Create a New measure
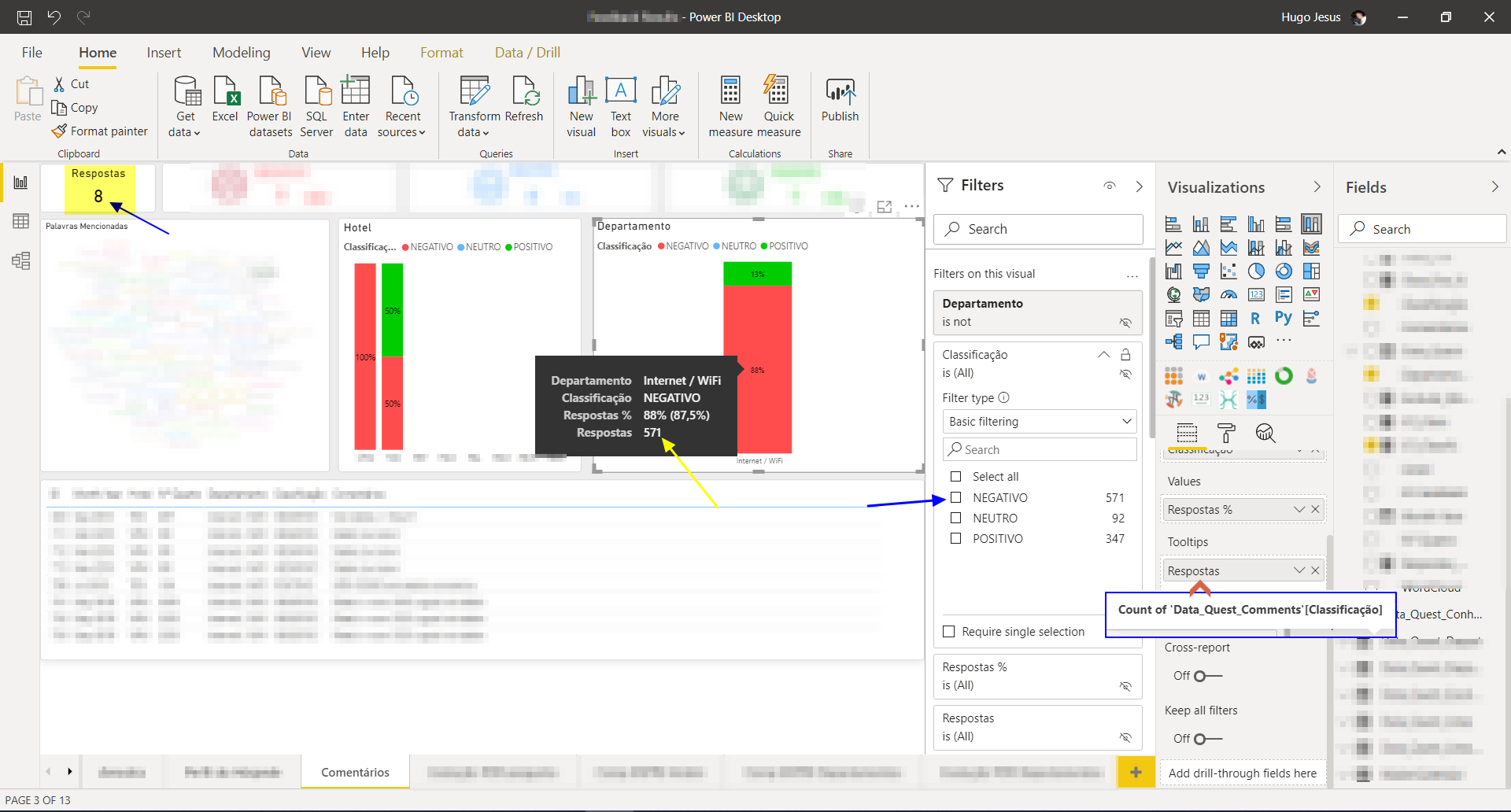The height and width of the screenshot is (812, 1511). [x=730, y=108]
